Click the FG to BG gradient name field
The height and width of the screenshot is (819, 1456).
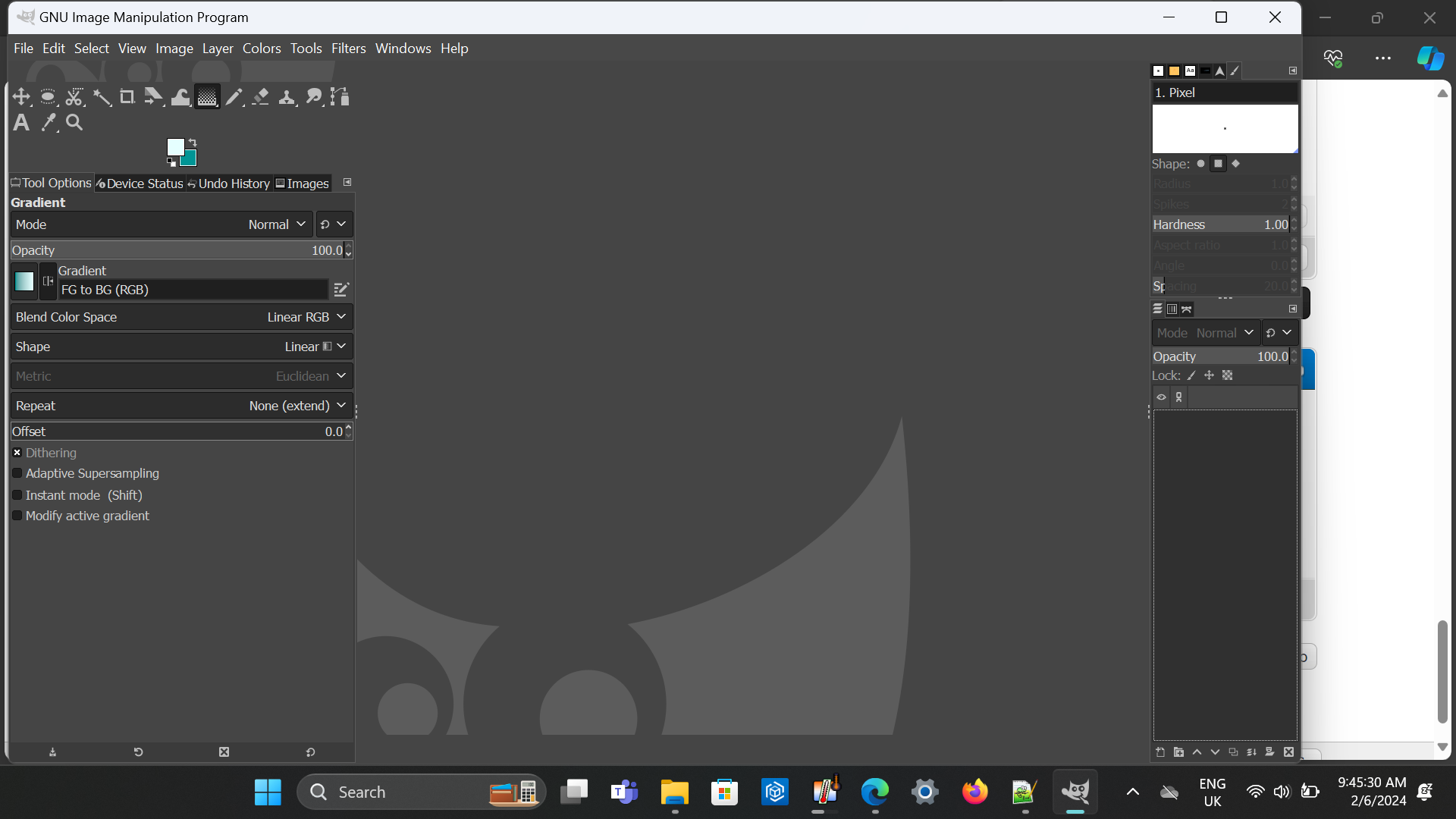click(x=193, y=290)
